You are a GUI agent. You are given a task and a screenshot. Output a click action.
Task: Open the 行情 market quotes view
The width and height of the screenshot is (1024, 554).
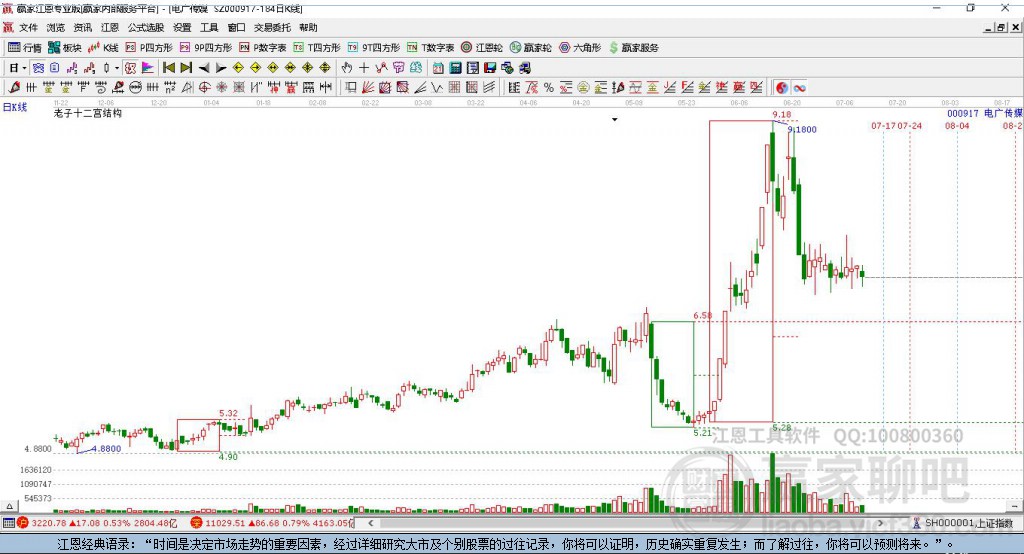[x=25, y=48]
